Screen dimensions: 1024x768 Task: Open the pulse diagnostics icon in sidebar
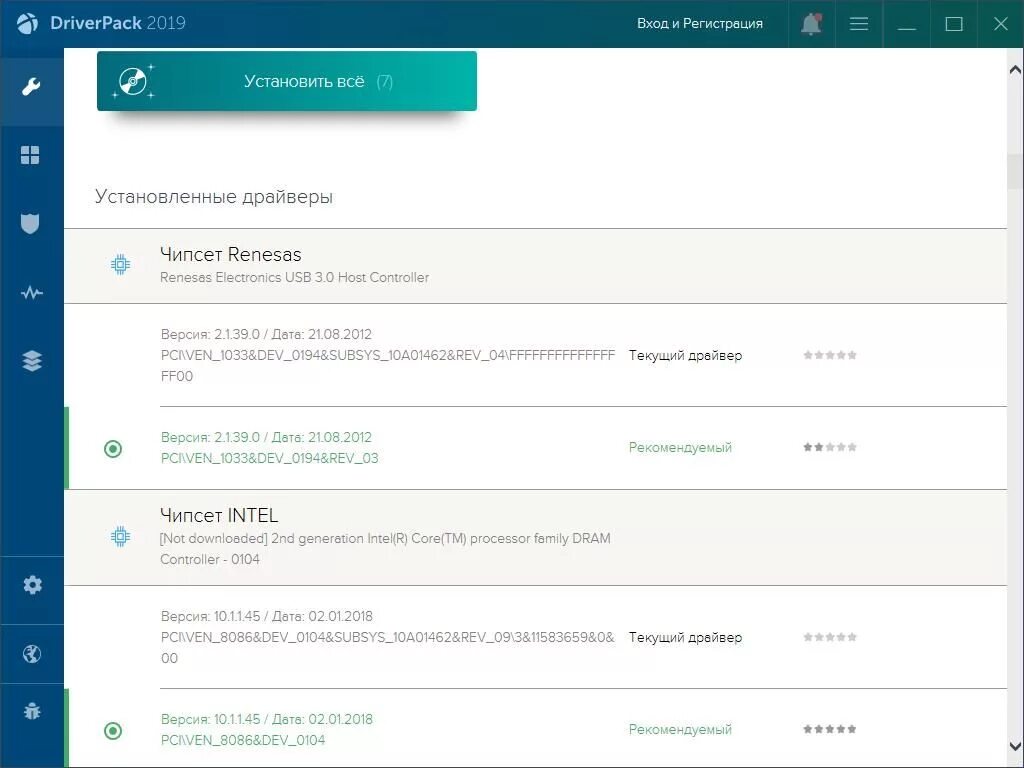tap(31, 293)
